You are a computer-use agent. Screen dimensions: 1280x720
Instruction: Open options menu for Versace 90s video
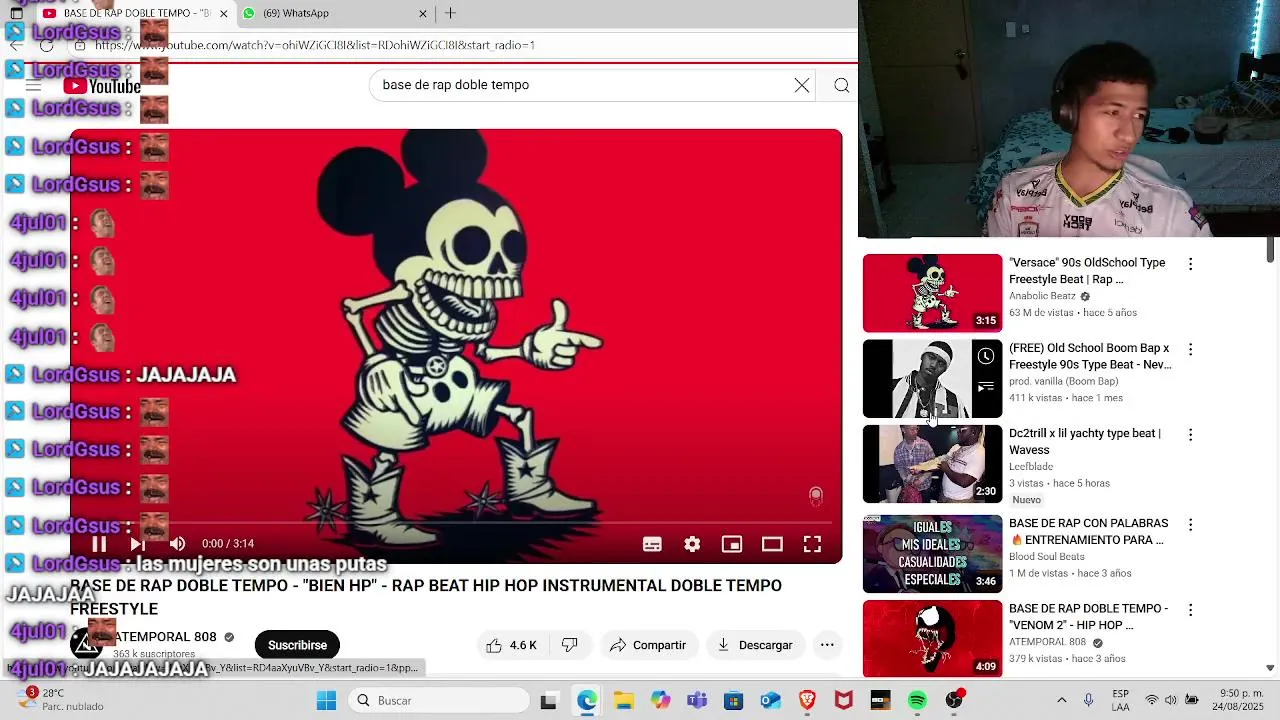(1190, 264)
